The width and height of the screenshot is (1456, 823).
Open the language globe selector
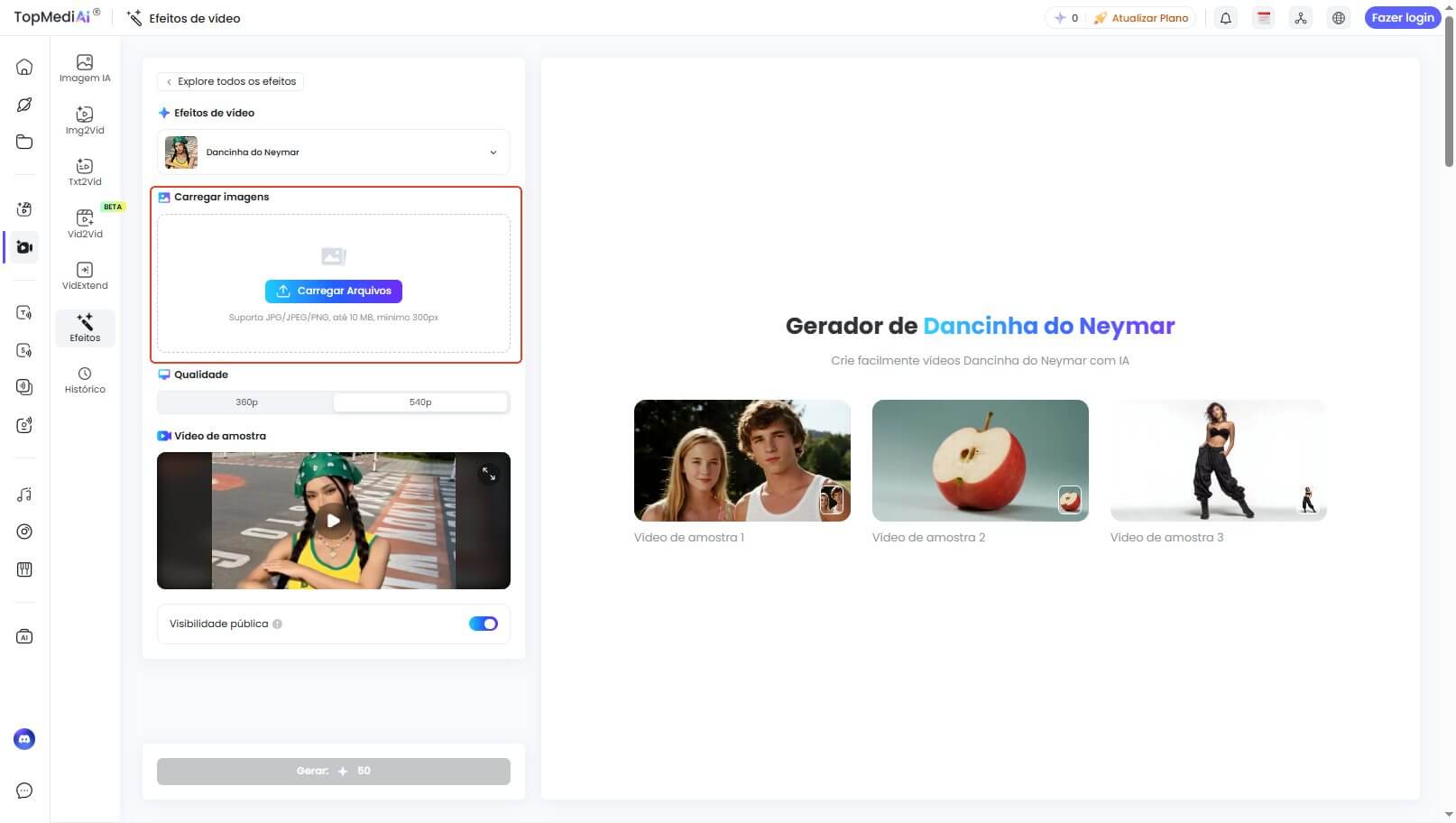pos(1339,17)
